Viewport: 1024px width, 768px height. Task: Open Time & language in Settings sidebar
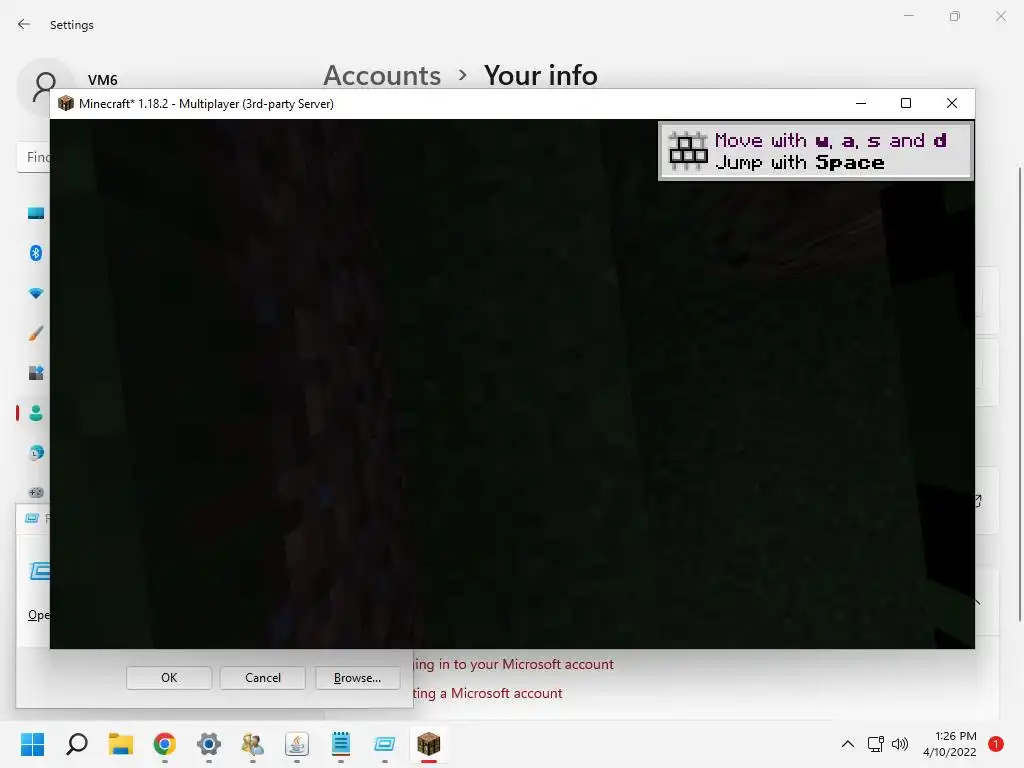coord(36,453)
